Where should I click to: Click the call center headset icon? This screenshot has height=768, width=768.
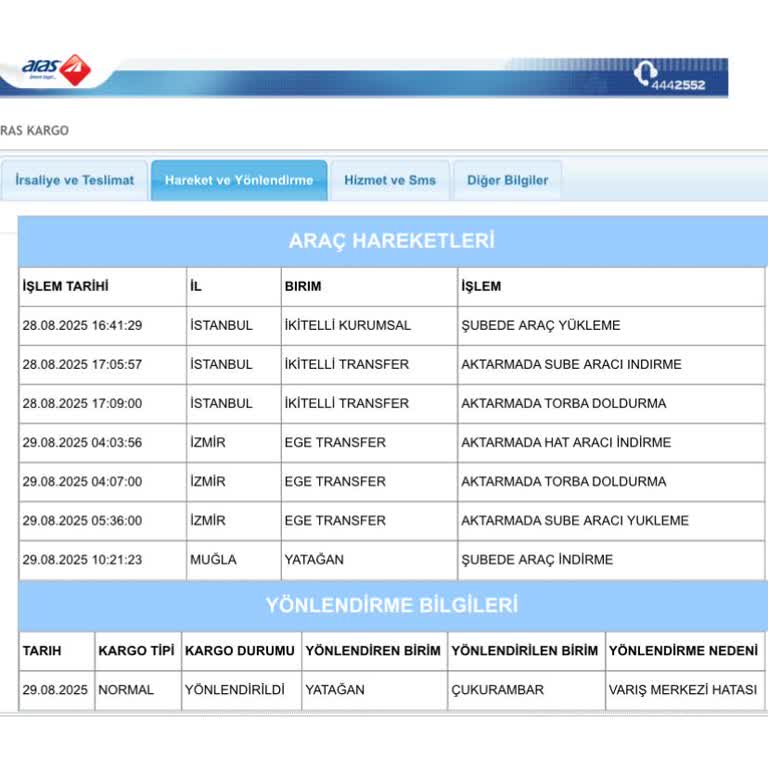(x=645, y=73)
